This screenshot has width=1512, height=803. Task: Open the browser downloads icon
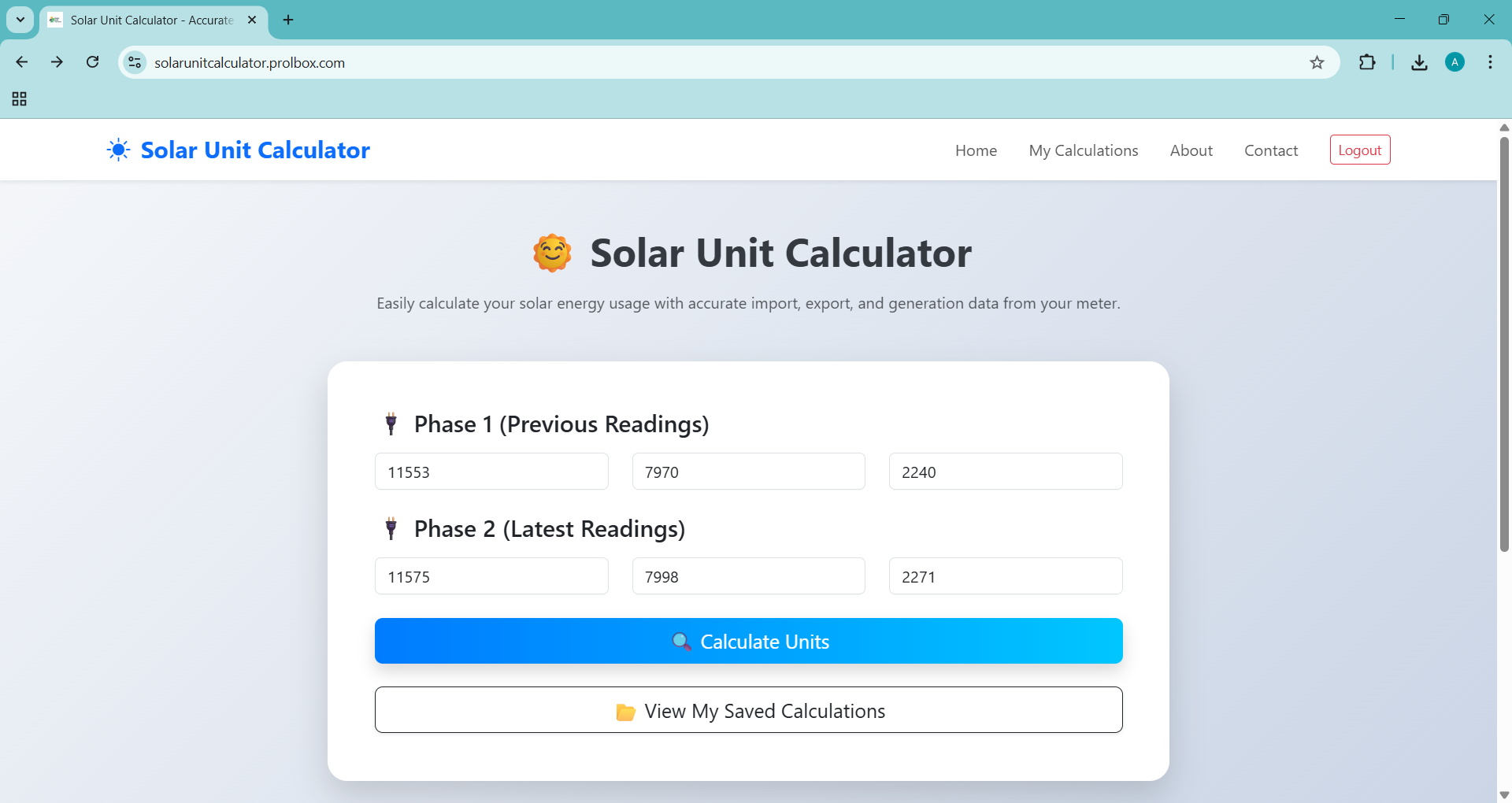tap(1419, 62)
